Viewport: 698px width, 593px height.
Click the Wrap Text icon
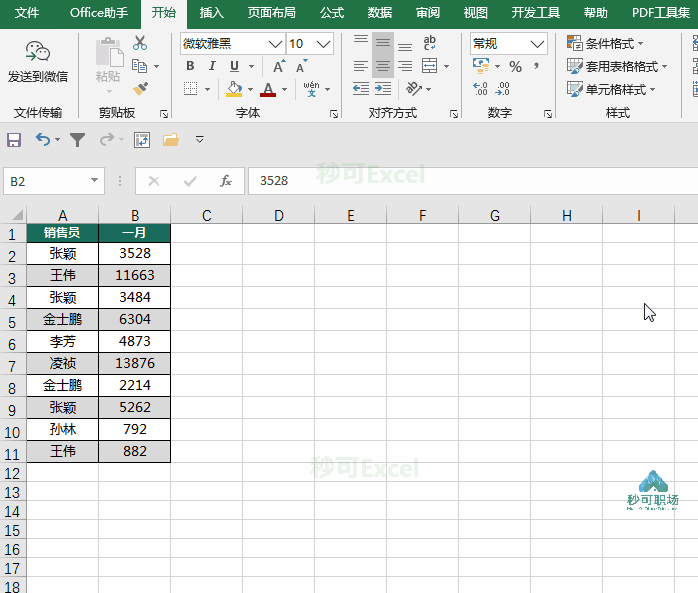(x=430, y=43)
